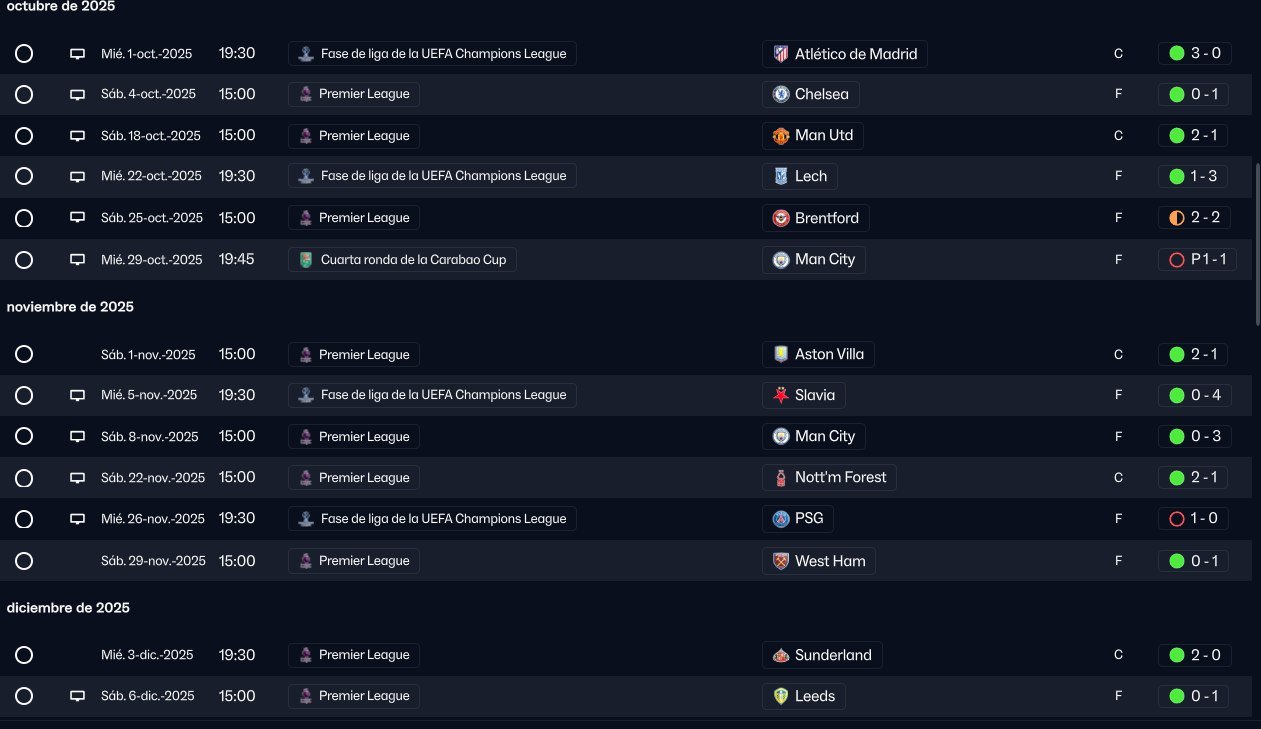Open the 2 - 2 Brentford result
1261x729 pixels.
tap(1194, 218)
